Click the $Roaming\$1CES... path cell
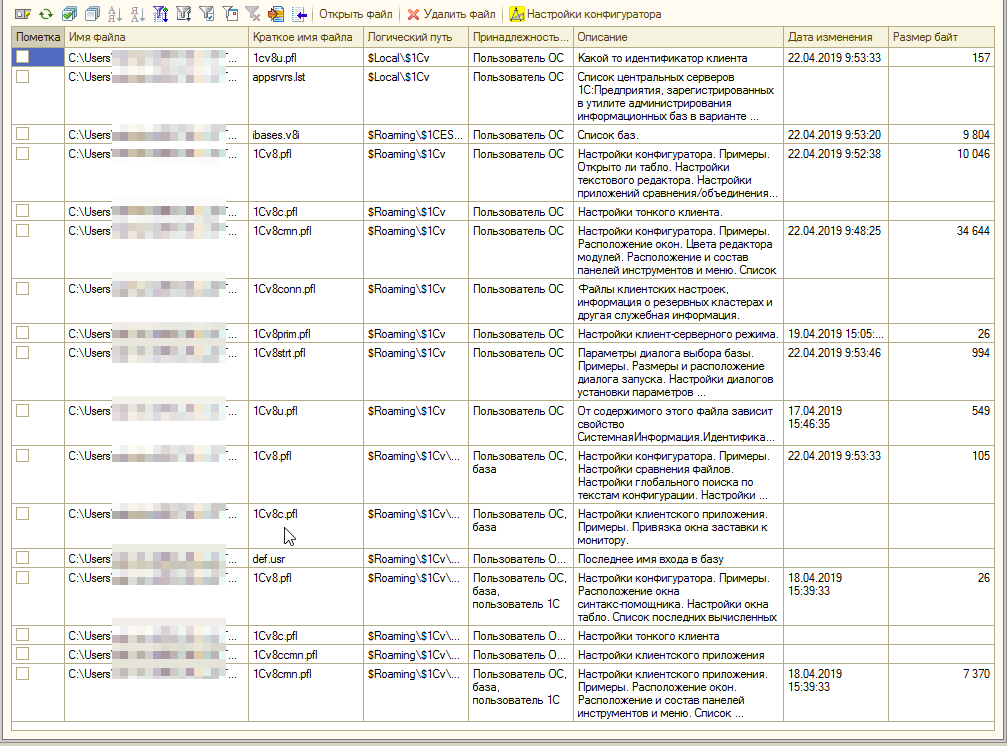1007x746 pixels. click(x=416, y=135)
